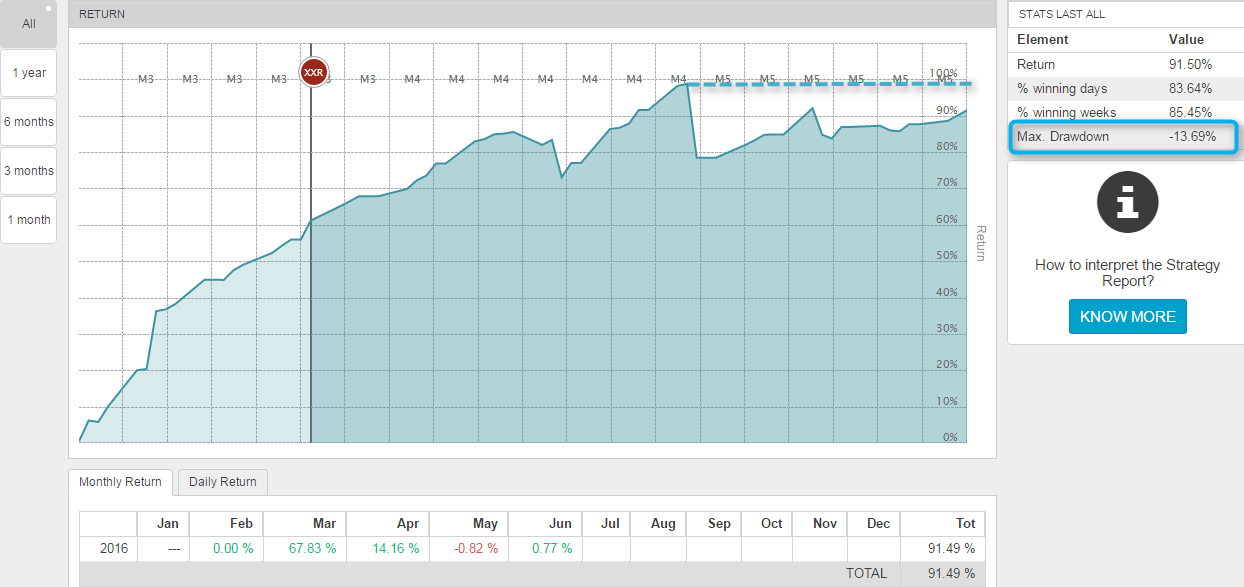Click the round info icon
Viewport: 1244px width, 587px height.
point(1127,203)
